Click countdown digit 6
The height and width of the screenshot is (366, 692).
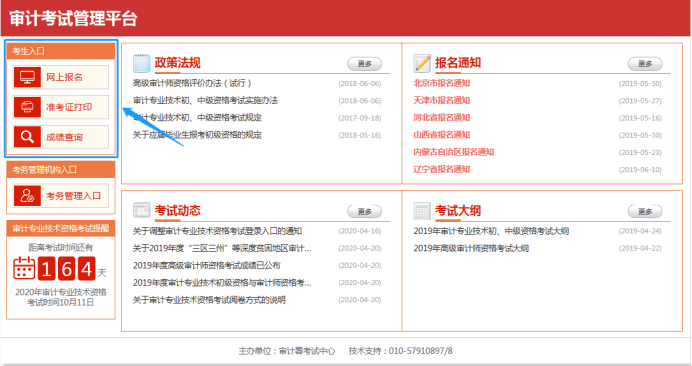[x=67, y=268]
